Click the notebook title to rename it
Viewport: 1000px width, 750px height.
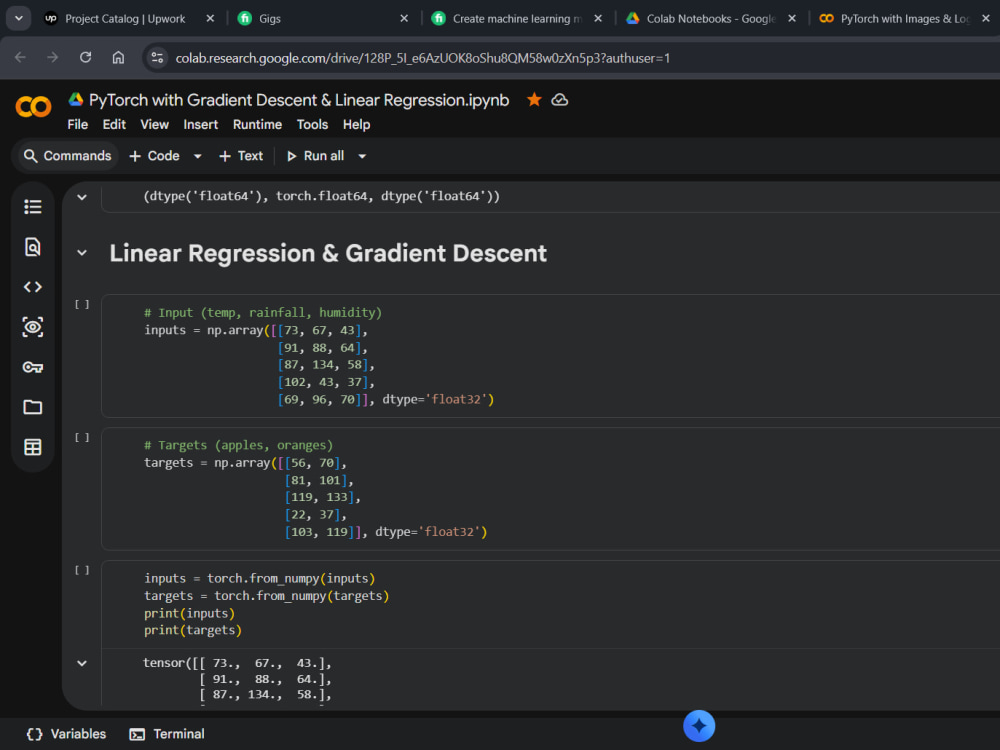(298, 100)
